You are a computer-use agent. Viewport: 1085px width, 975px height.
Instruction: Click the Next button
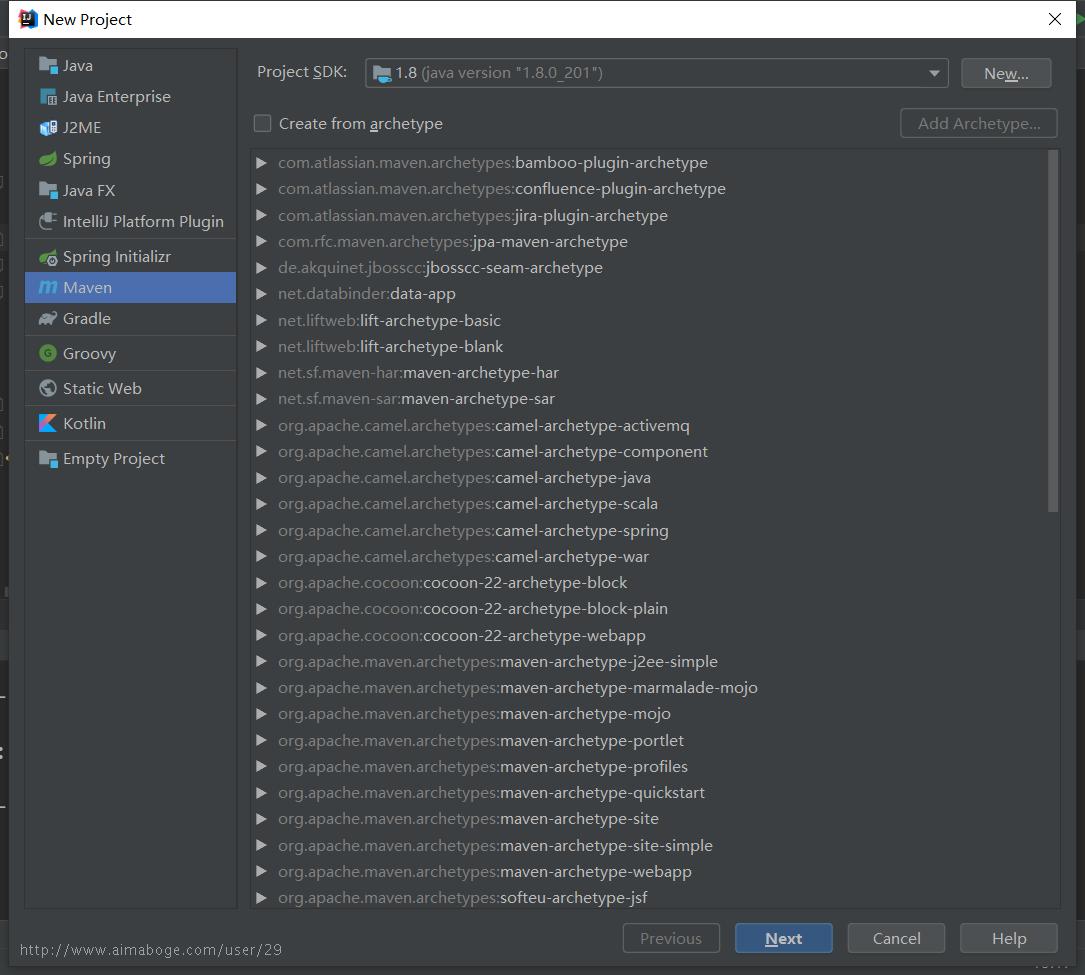[x=783, y=938]
